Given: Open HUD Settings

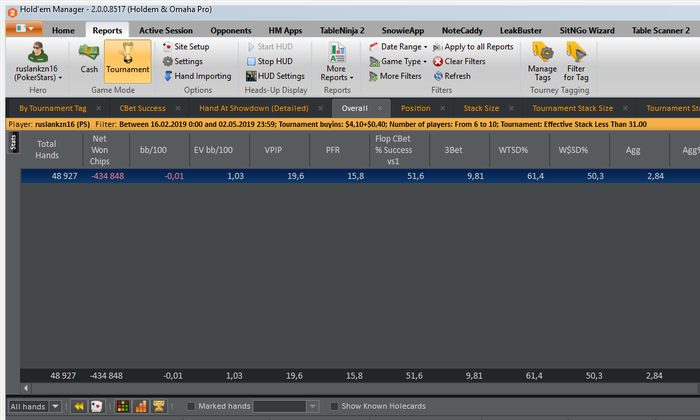Looking at the screenshot, I should click(x=275, y=76).
